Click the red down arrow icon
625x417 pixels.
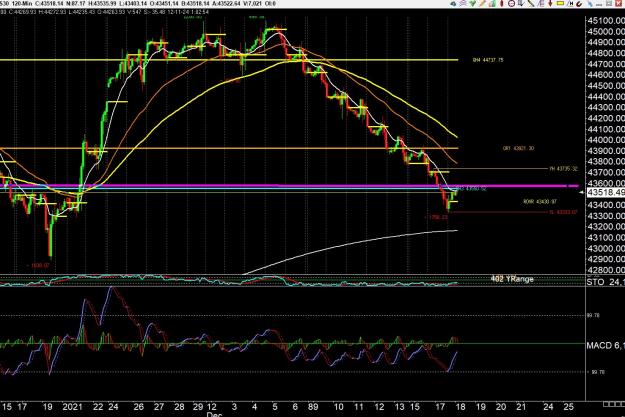pyautogui.click(x=550, y=4)
